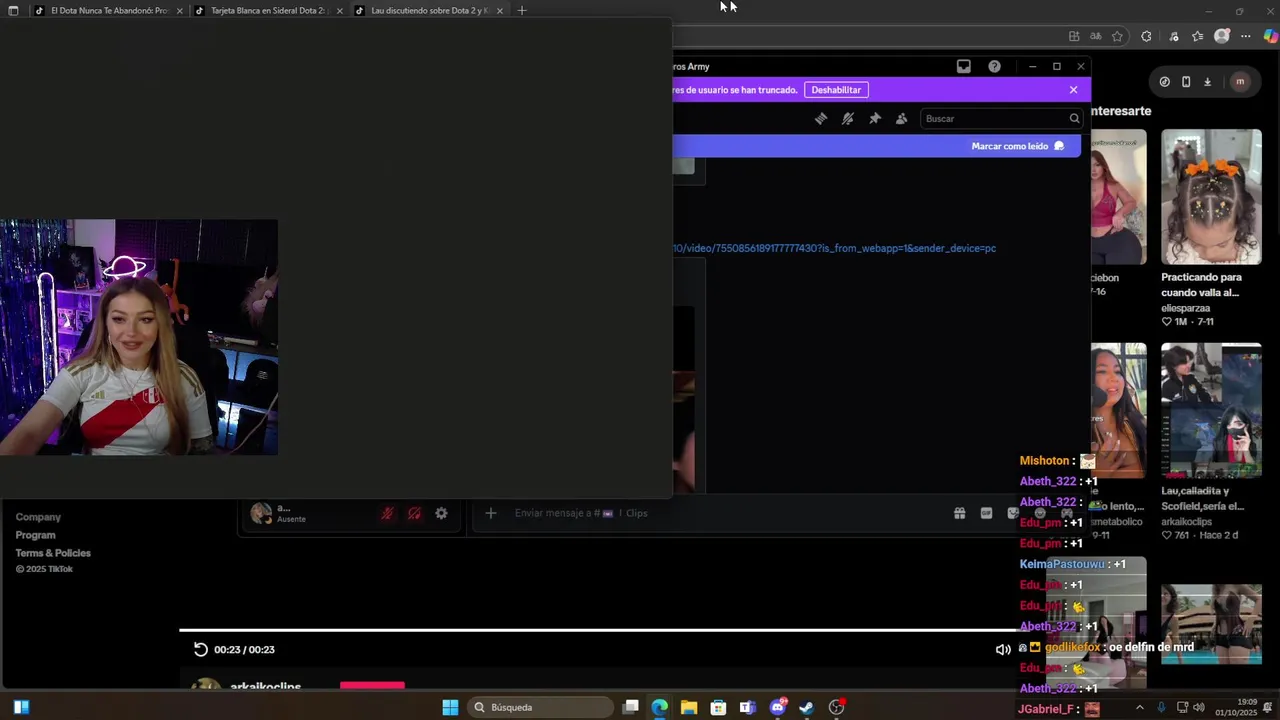Switch to El Dota Nunca Te Abandonó tab
This screenshot has width=1280, height=720.
click(110, 10)
